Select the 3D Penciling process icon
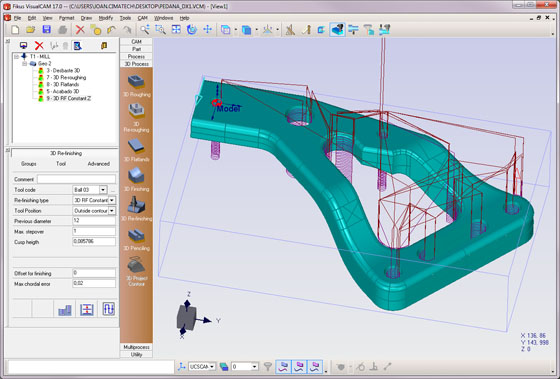The image size is (560, 379). tap(136, 235)
